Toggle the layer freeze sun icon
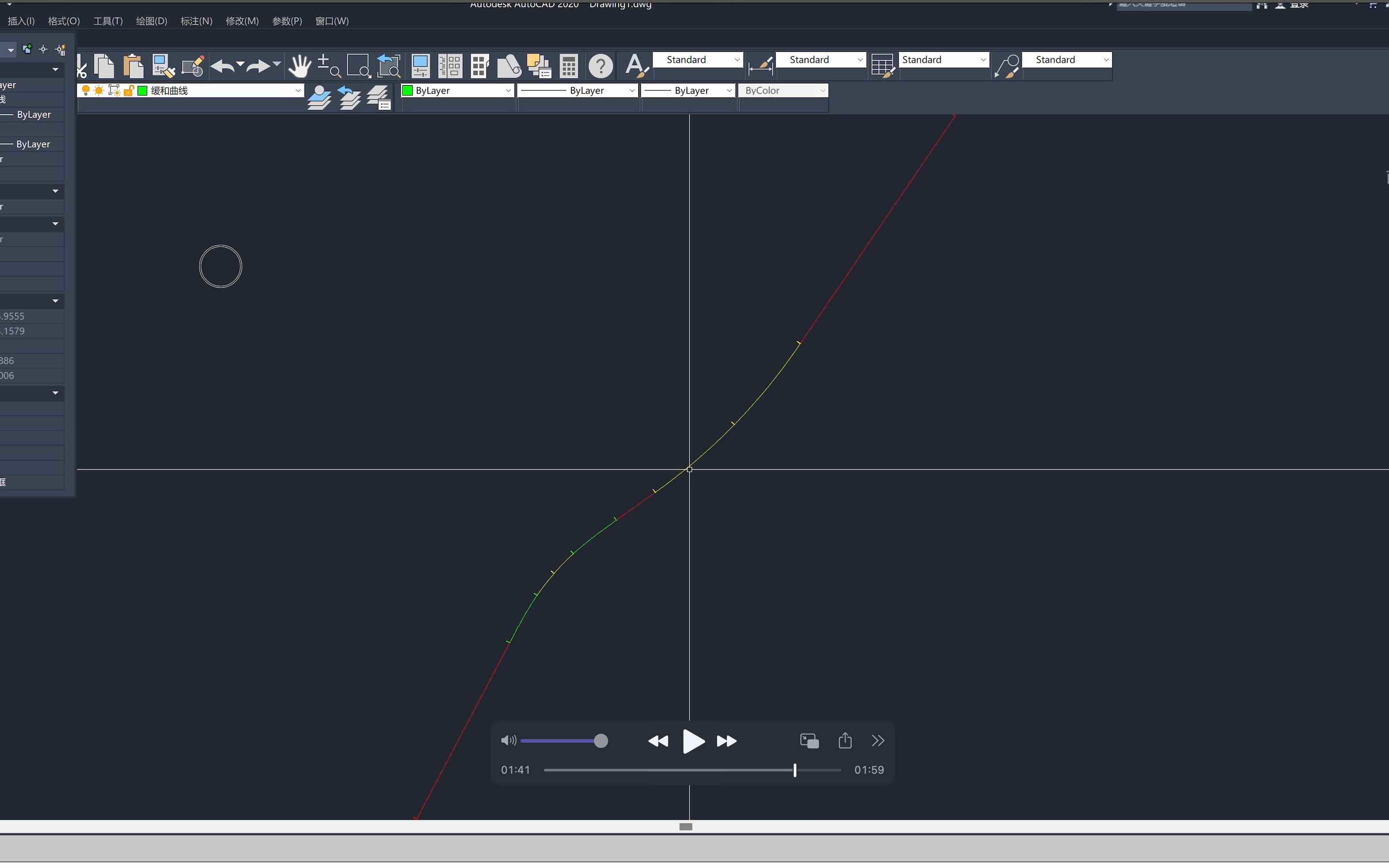Image resolution: width=1389 pixels, height=868 pixels. coord(99,91)
